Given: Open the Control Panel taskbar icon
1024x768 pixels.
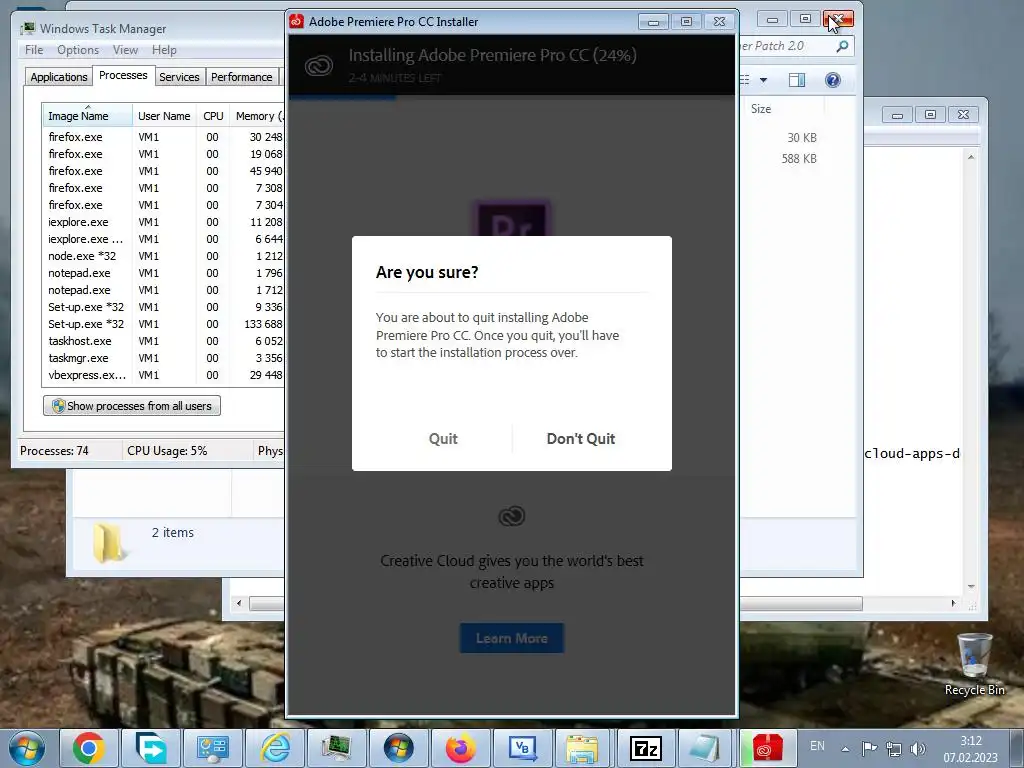Looking at the screenshot, I should tap(213, 748).
